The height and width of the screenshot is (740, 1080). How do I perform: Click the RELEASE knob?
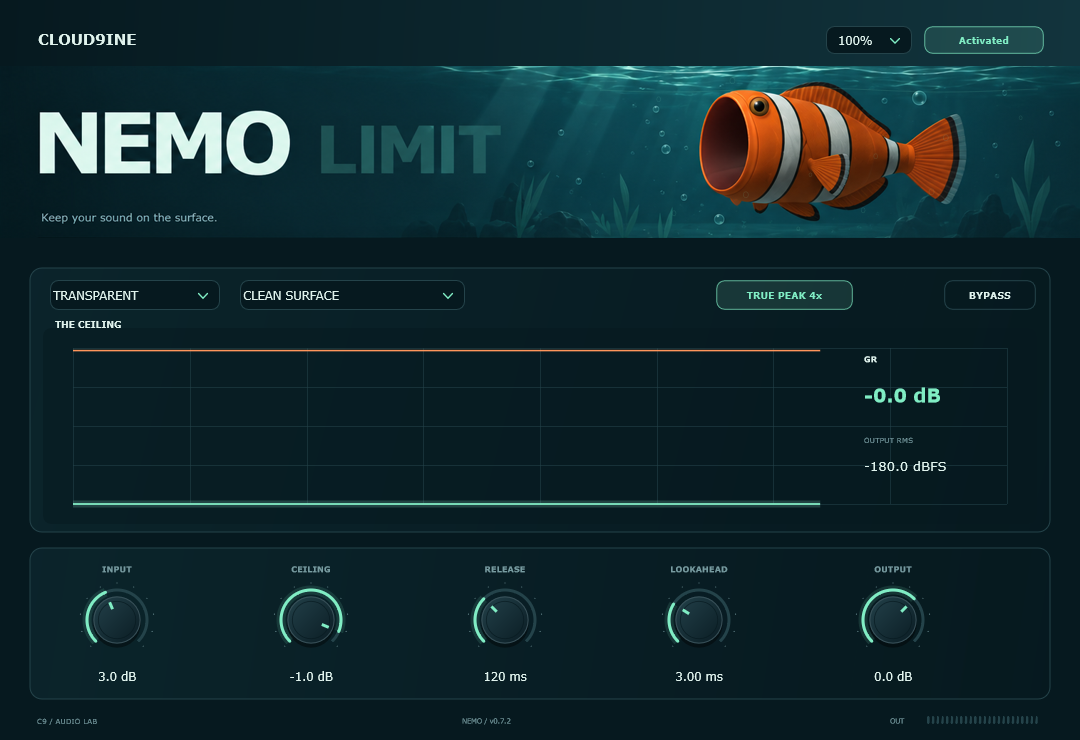coord(505,618)
